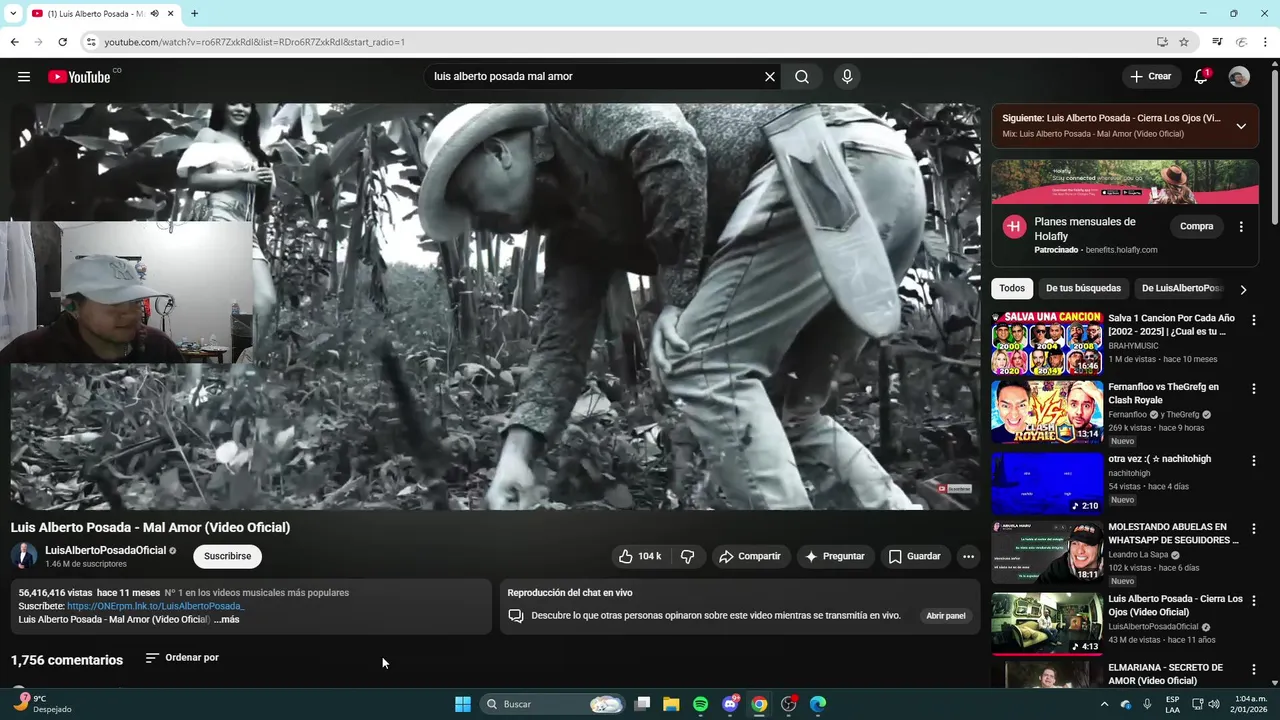Open Fernanfloo vs TheGrefg video thumbnail

coord(1047,411)
